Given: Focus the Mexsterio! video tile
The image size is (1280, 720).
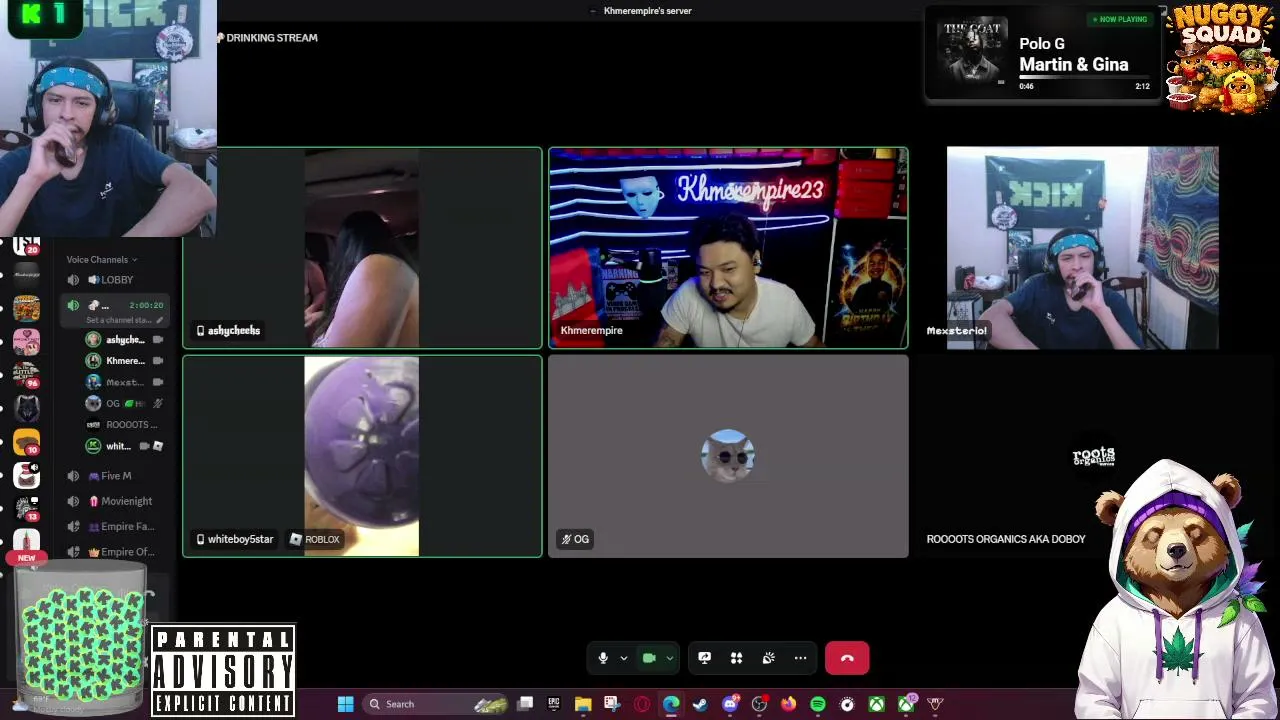Looking at the screenshot, I should point(1083,248).
